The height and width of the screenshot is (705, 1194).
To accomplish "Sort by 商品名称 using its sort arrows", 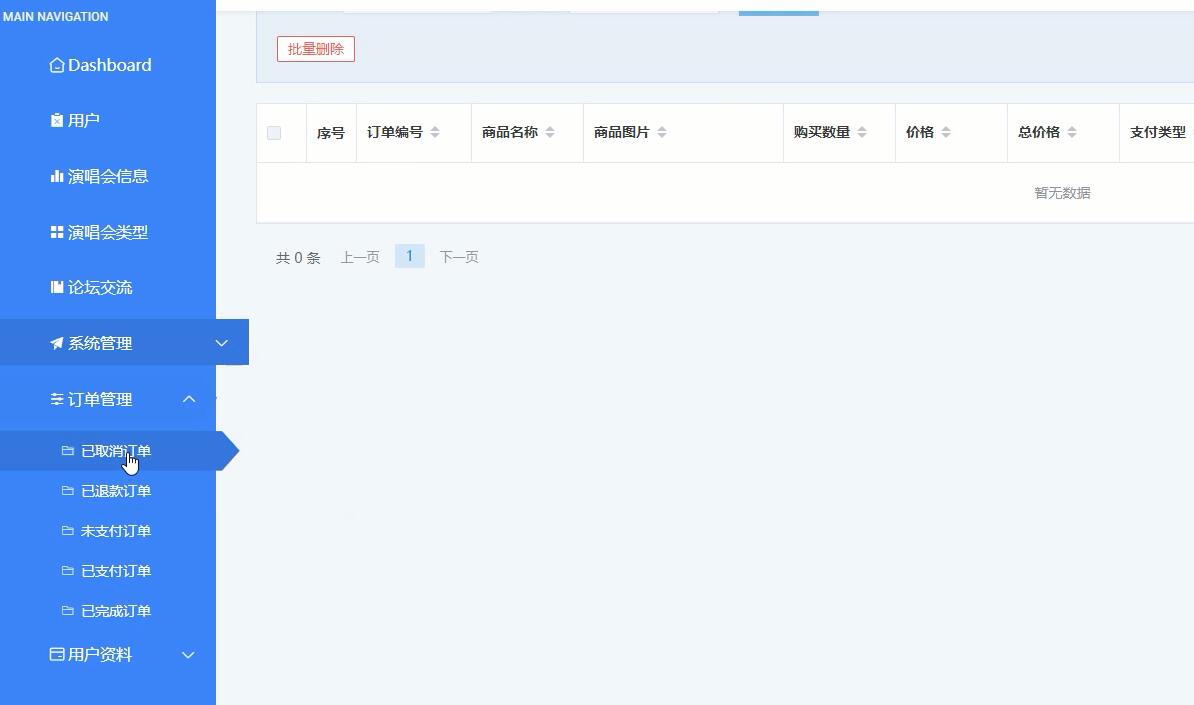I will point(550,132).
